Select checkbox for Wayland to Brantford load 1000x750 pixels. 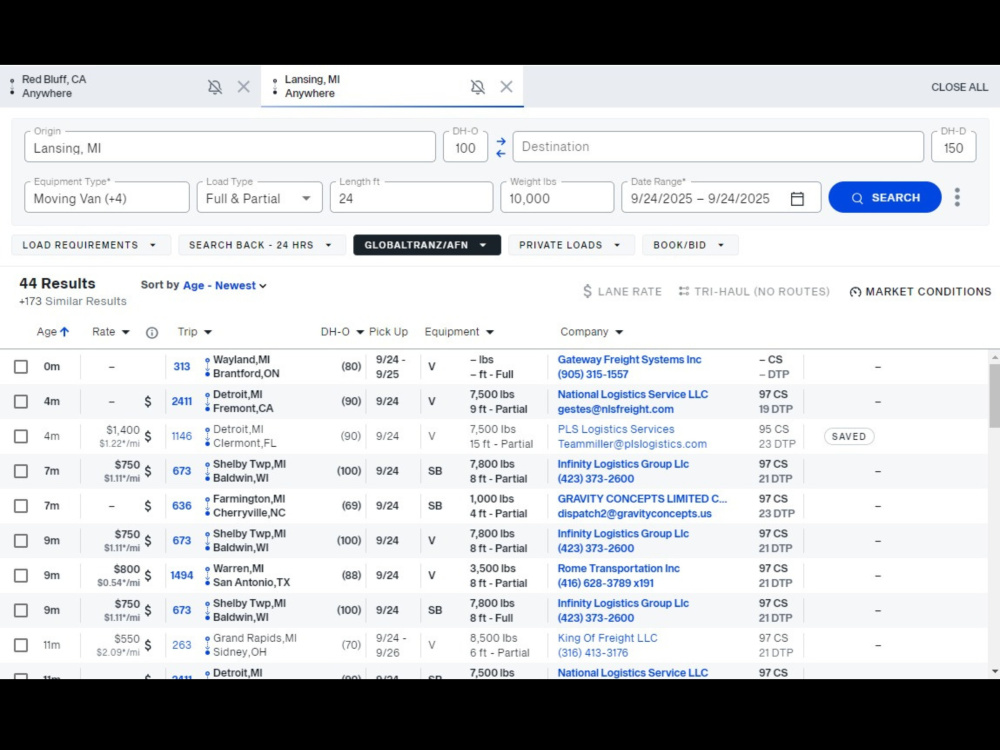coord(21,367)
